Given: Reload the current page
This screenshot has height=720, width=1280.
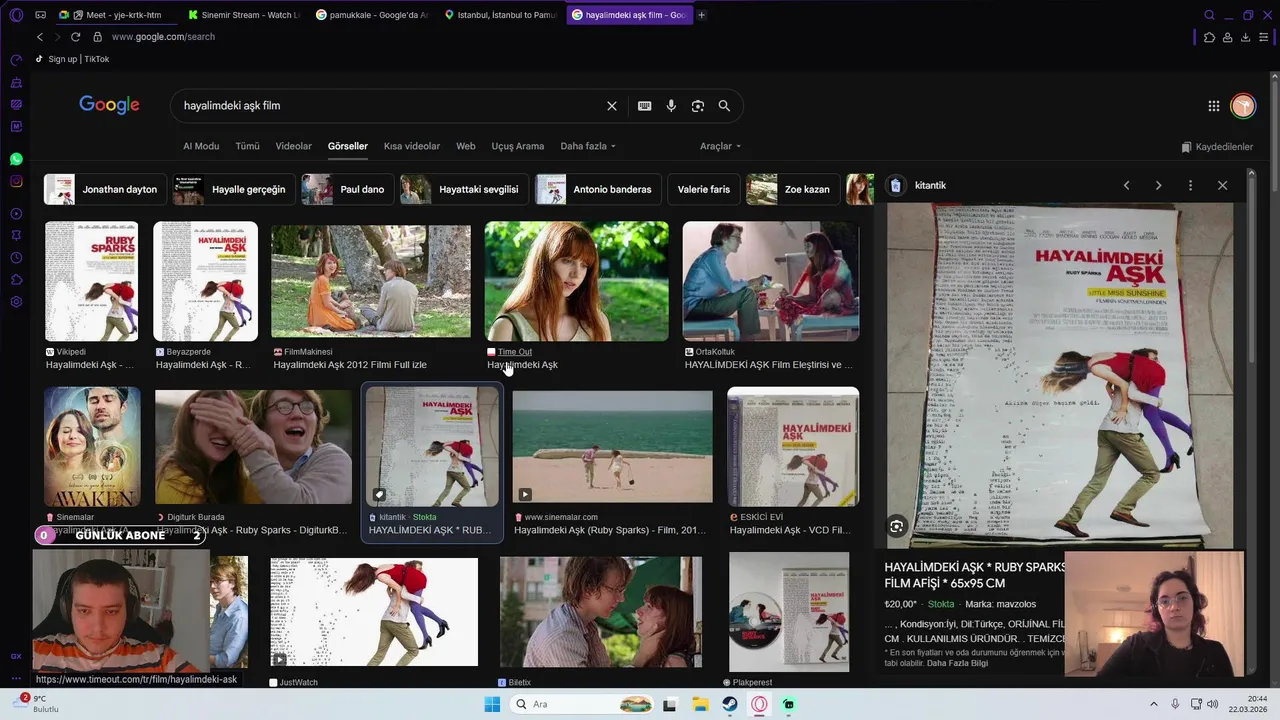Looking at the screenshot, I should [75, 37].
